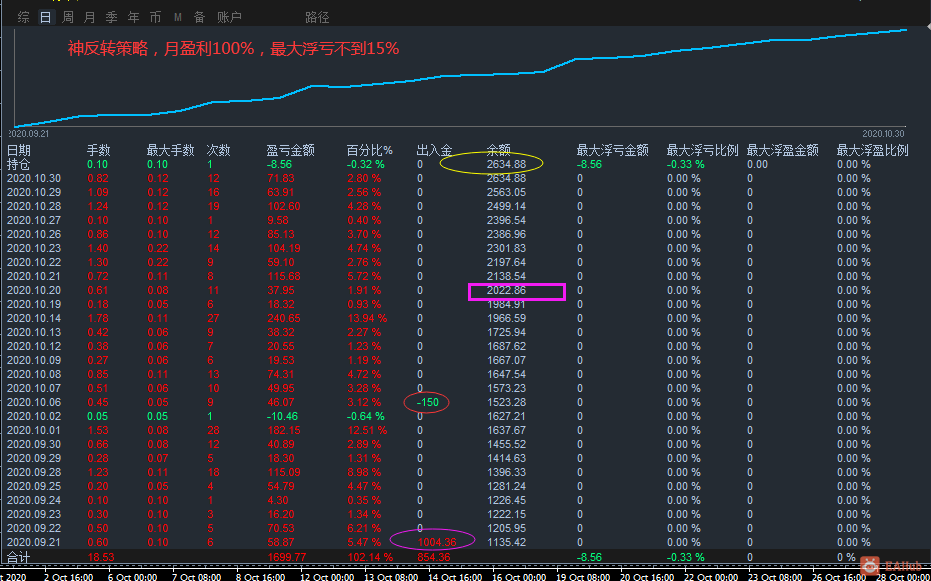Switch to the 综 summary tab

(x=24, y=17)
